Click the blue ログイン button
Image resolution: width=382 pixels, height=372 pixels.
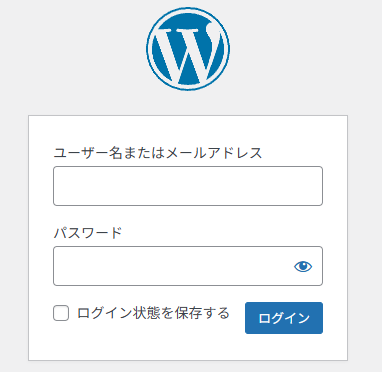click(284, 318)
